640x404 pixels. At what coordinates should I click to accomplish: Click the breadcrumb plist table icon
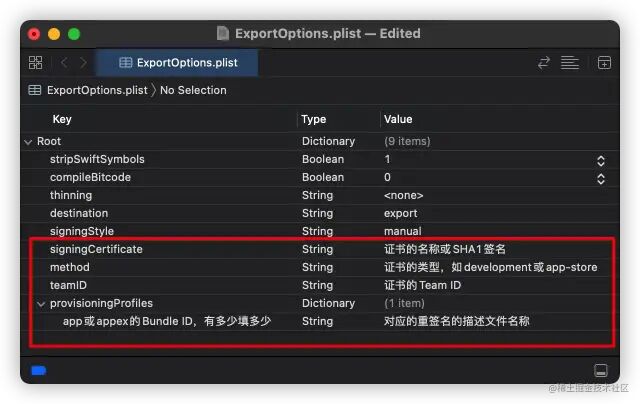(x=35, y=90)
